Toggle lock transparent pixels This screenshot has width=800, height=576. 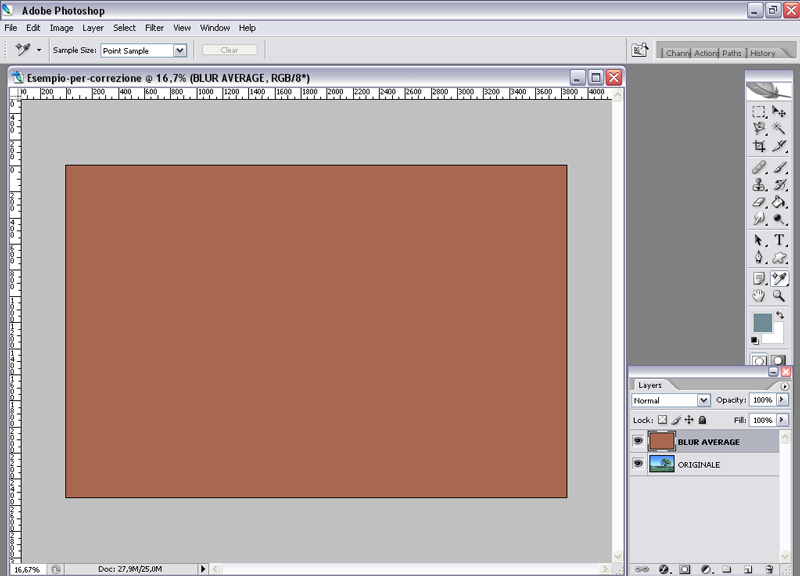[663, 421]
